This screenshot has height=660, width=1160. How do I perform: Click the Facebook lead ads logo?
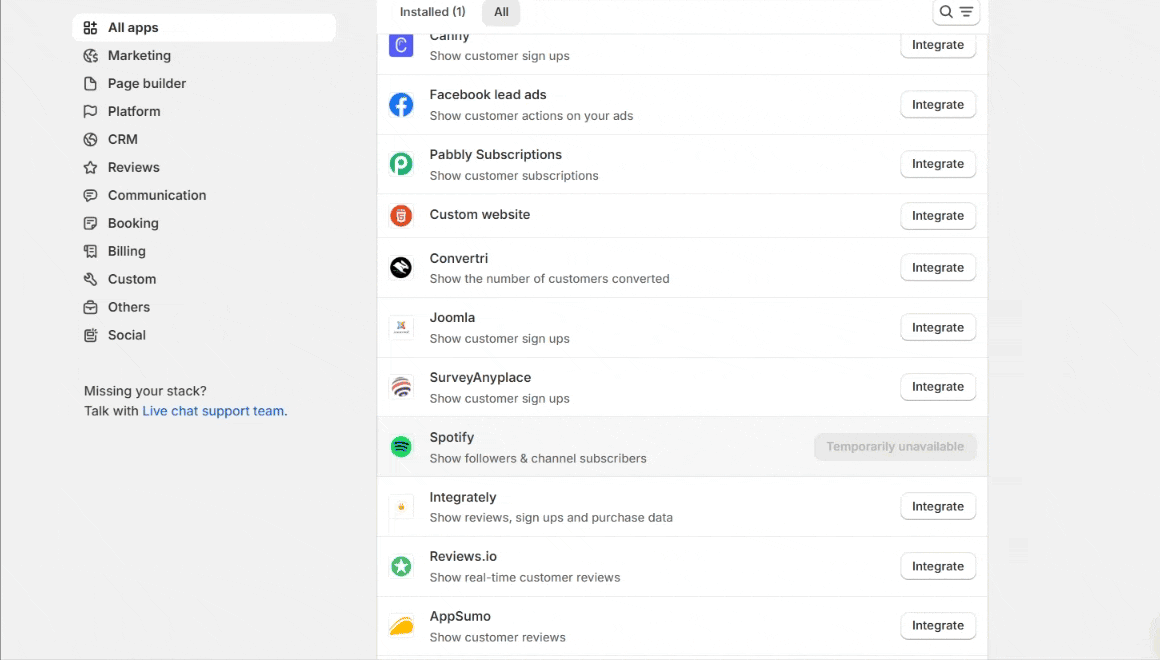(401, 104)
